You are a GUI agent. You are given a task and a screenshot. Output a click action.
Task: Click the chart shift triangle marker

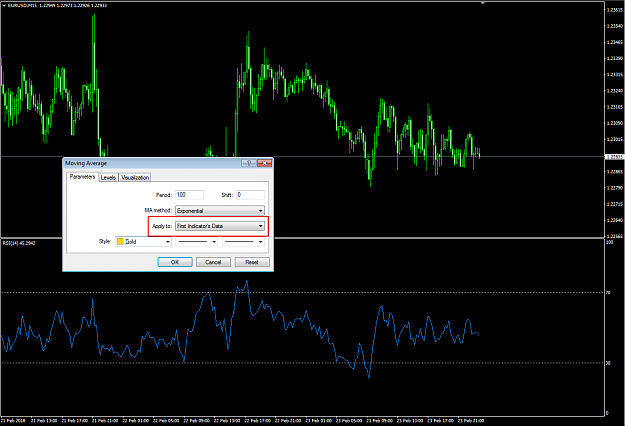[x=483, y=2]
